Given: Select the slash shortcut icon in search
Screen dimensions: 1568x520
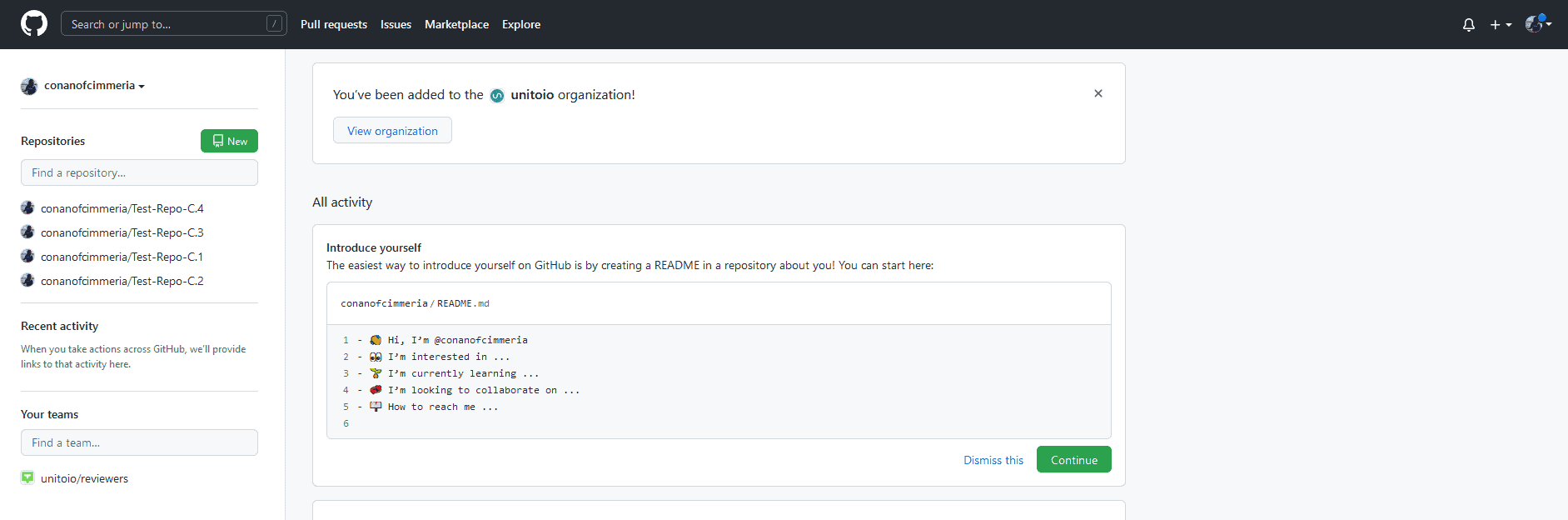Looking at the screenshot, I should point(274,23).
